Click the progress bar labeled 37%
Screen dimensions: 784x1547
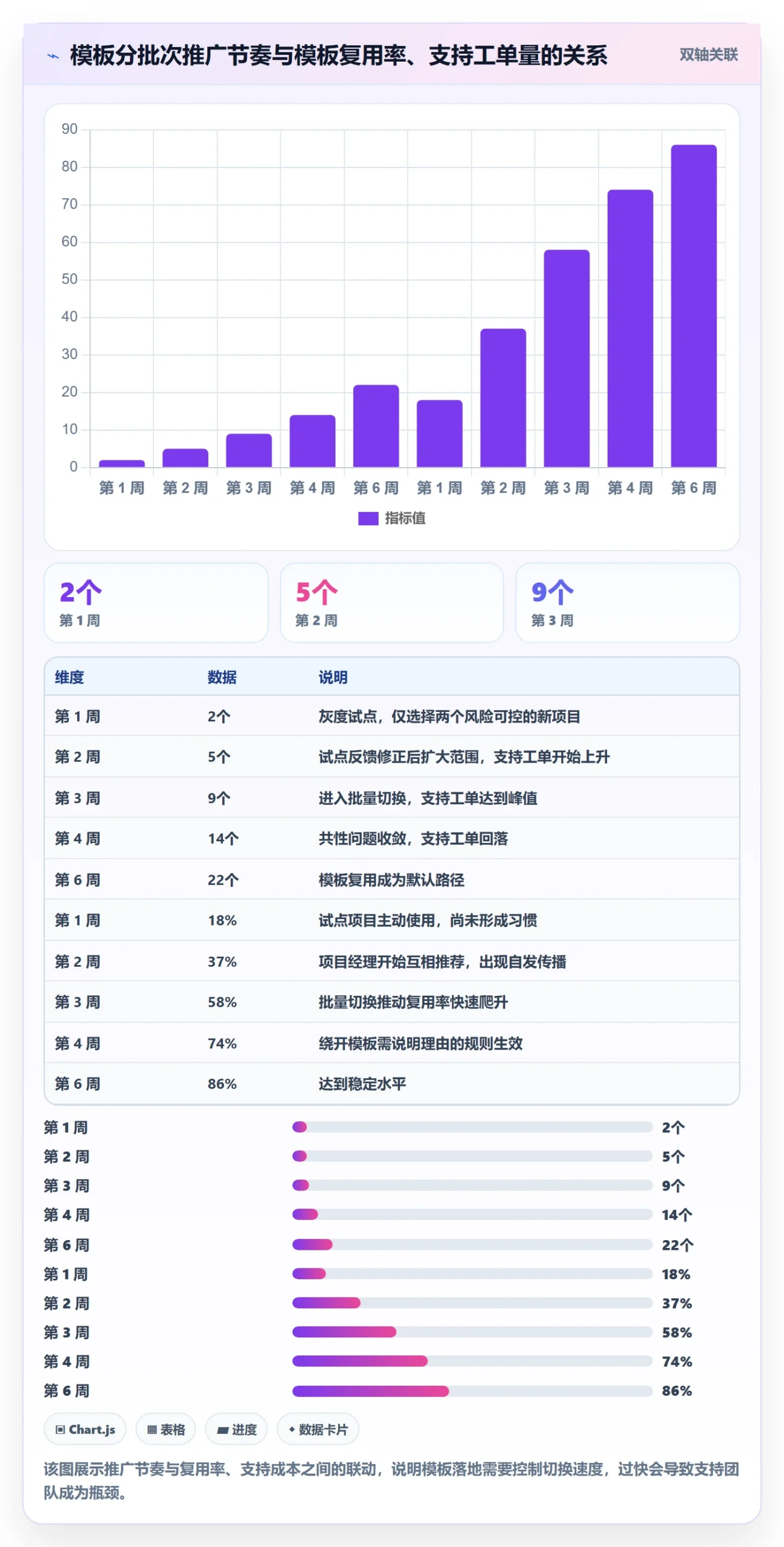coord(472,1303)
